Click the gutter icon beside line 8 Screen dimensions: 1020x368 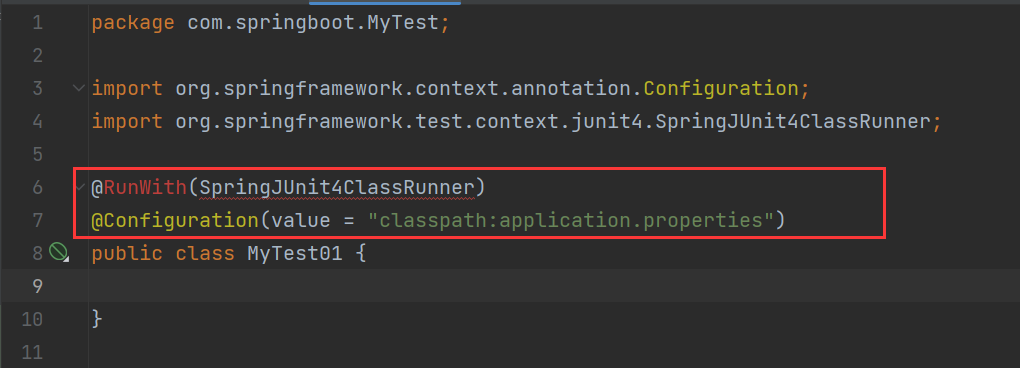point(59,252)
